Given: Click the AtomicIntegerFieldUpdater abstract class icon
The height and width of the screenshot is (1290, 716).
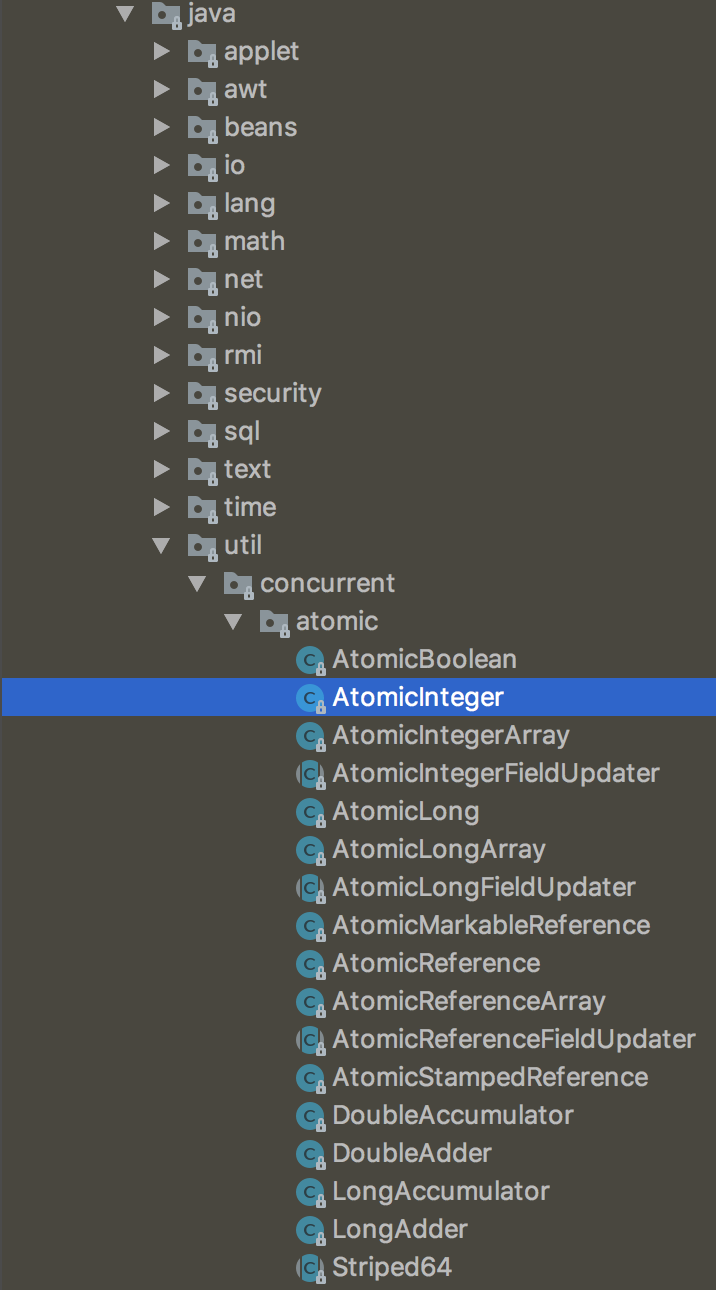Looking at the screenshot, I should 311,774.
